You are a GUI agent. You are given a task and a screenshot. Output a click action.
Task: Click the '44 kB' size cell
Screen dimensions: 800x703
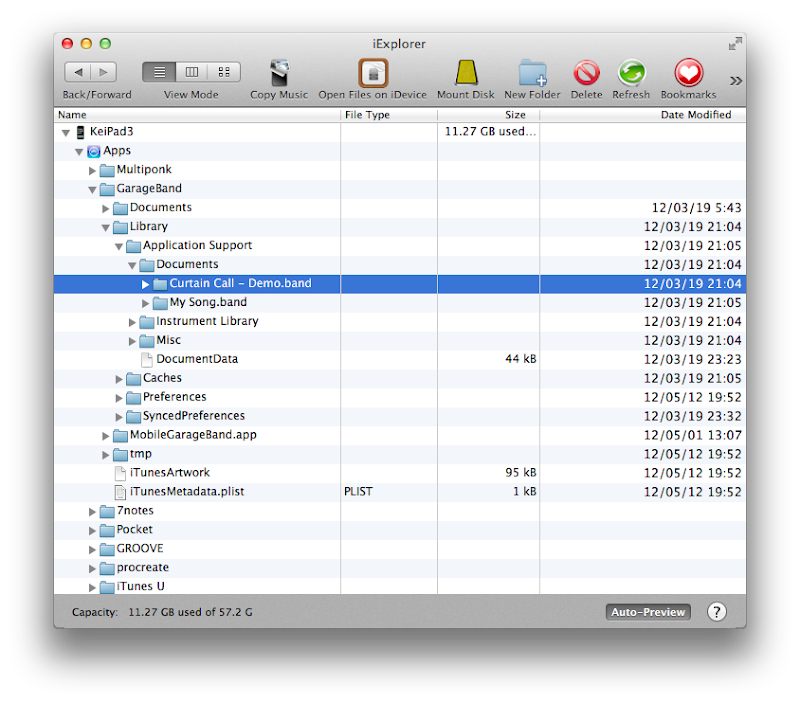click(x=521, y=359)
